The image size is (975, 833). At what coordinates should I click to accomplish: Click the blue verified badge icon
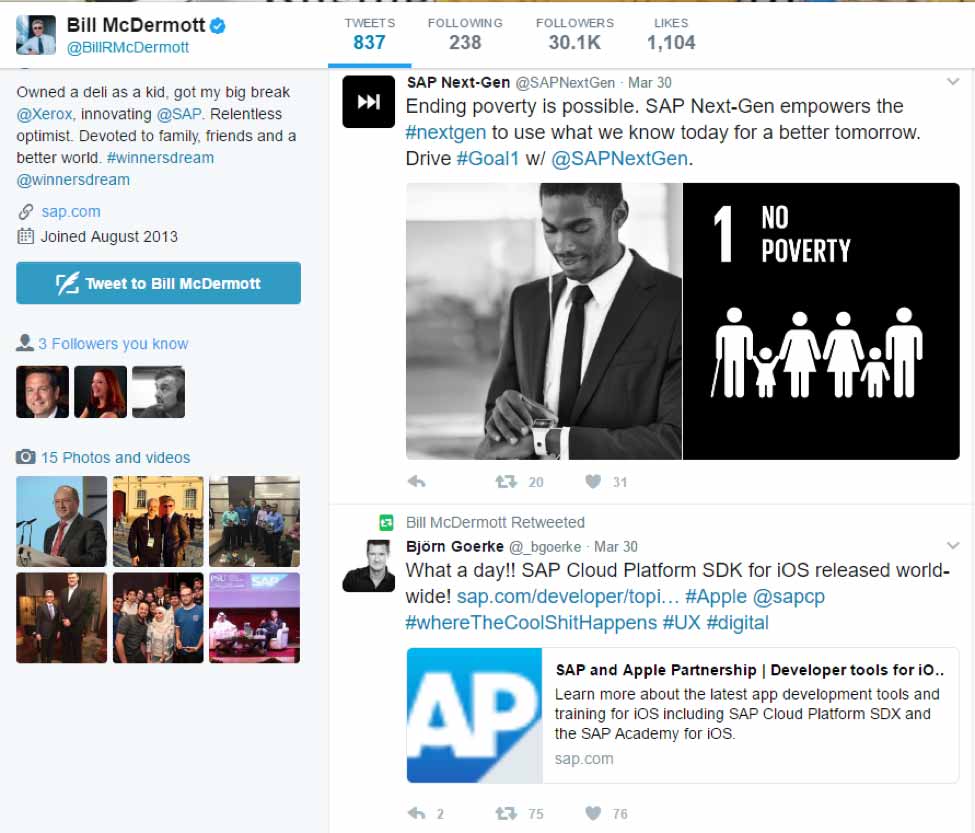[x=217, y=25]
